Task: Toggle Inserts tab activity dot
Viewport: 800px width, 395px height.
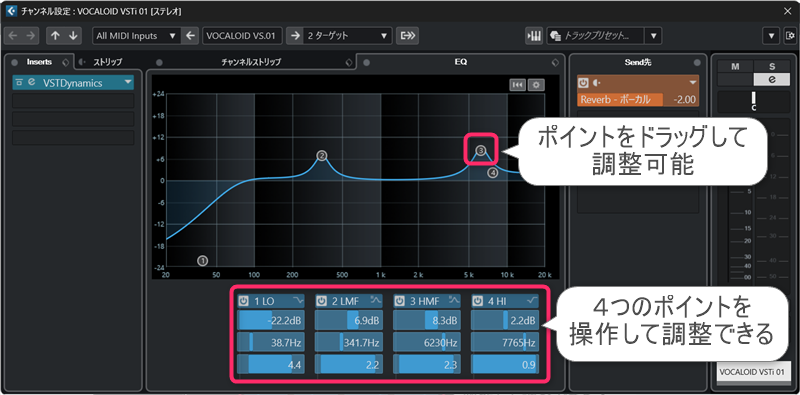Action: coord(14,62)
